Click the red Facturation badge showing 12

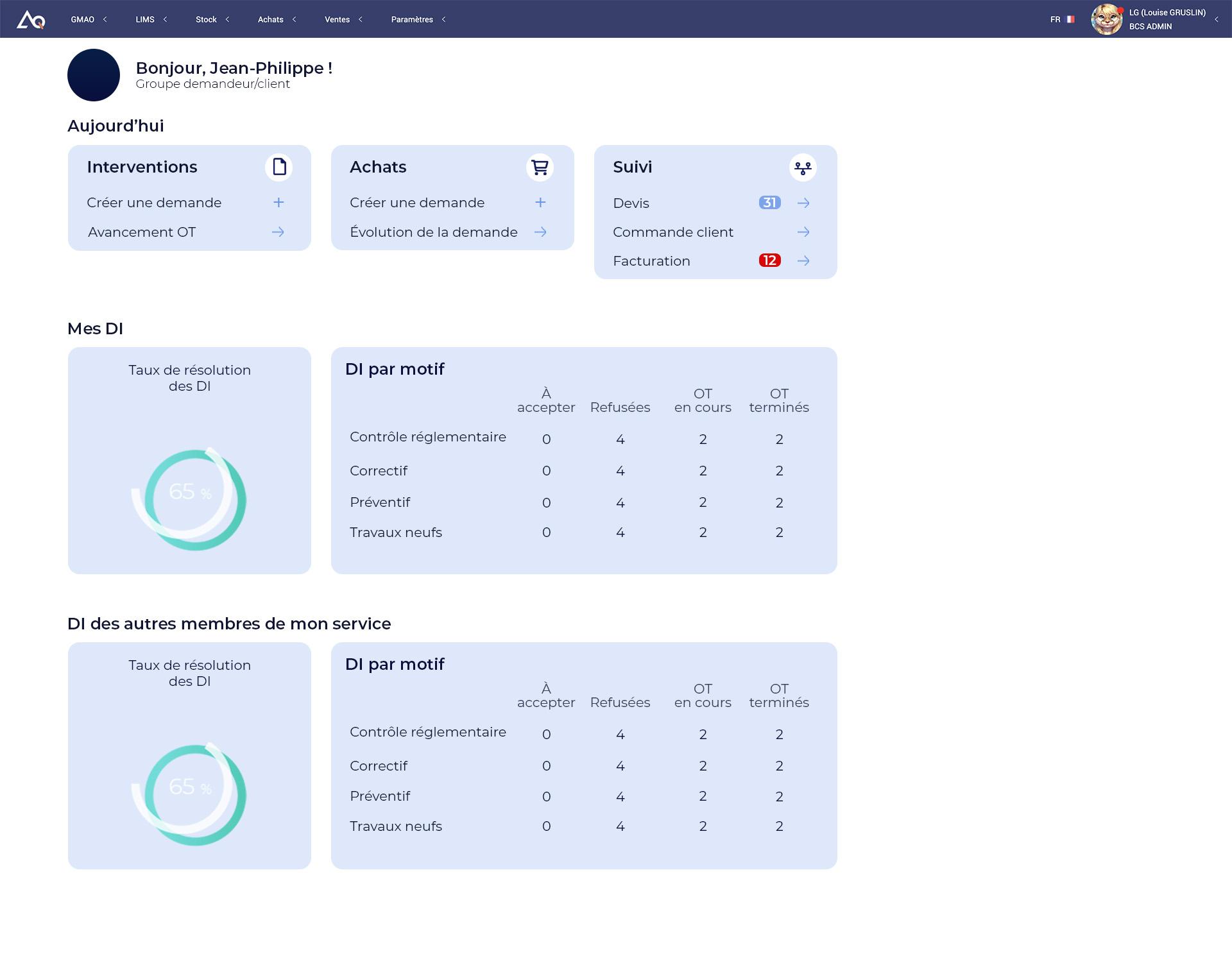point(769,260)
